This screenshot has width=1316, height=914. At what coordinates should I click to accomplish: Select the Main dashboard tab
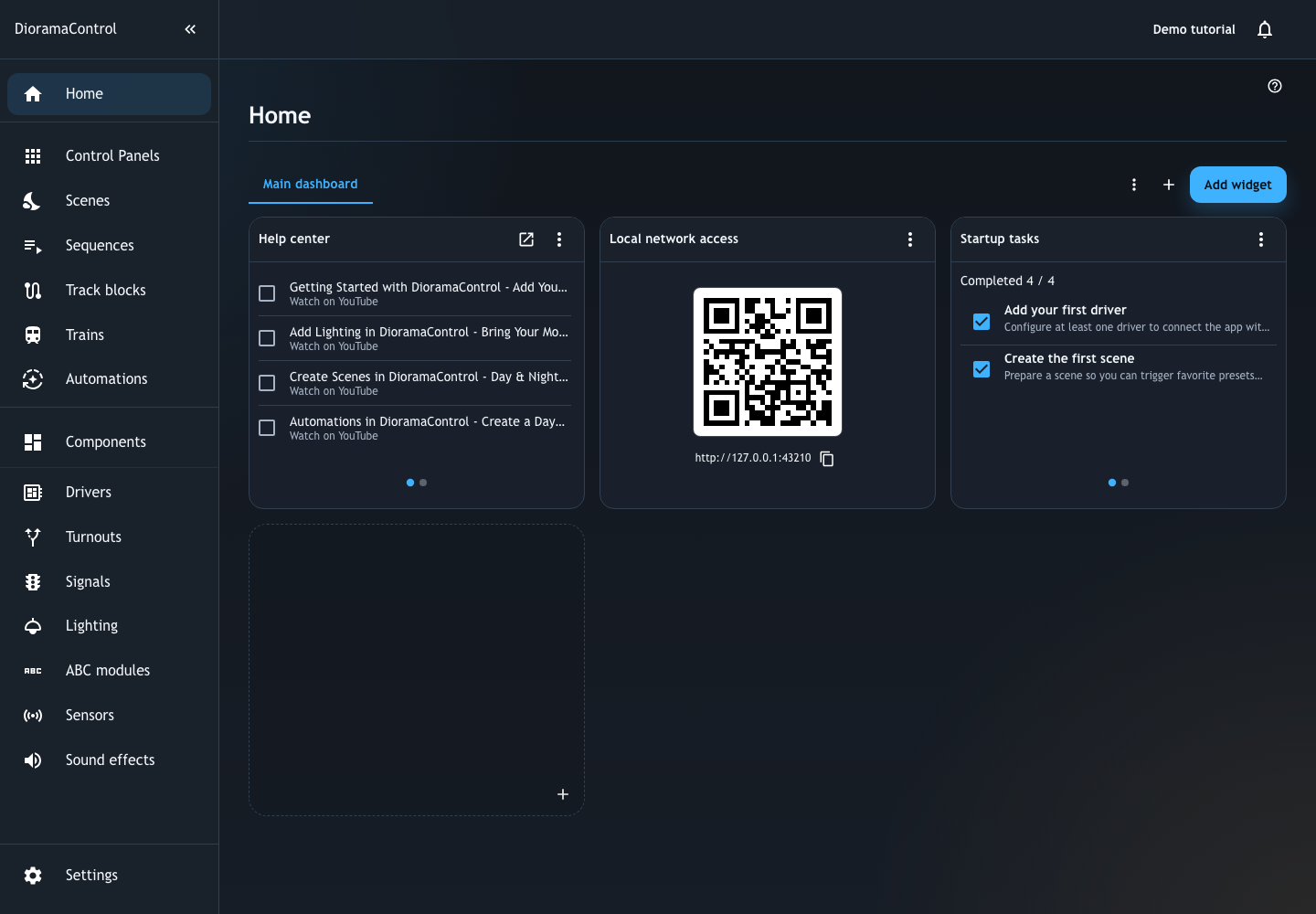point(311,184)
